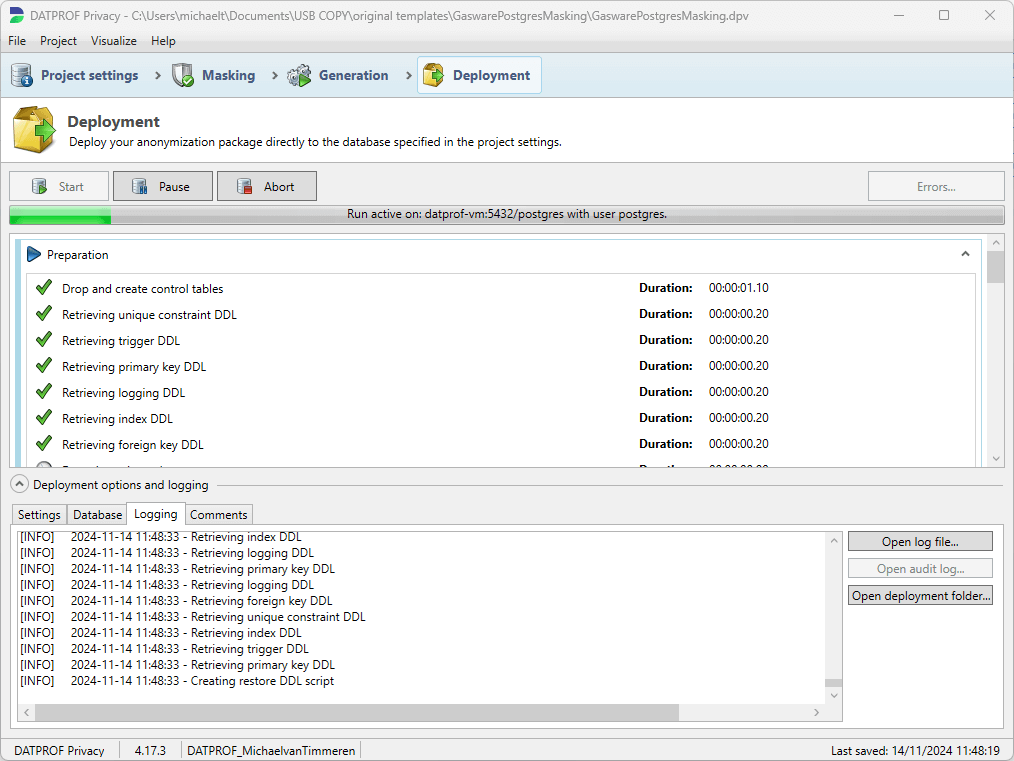Click green checkmark beside Retrieving trigger DDL
This screenshot has width=1014, height=761.
(44, 340)
